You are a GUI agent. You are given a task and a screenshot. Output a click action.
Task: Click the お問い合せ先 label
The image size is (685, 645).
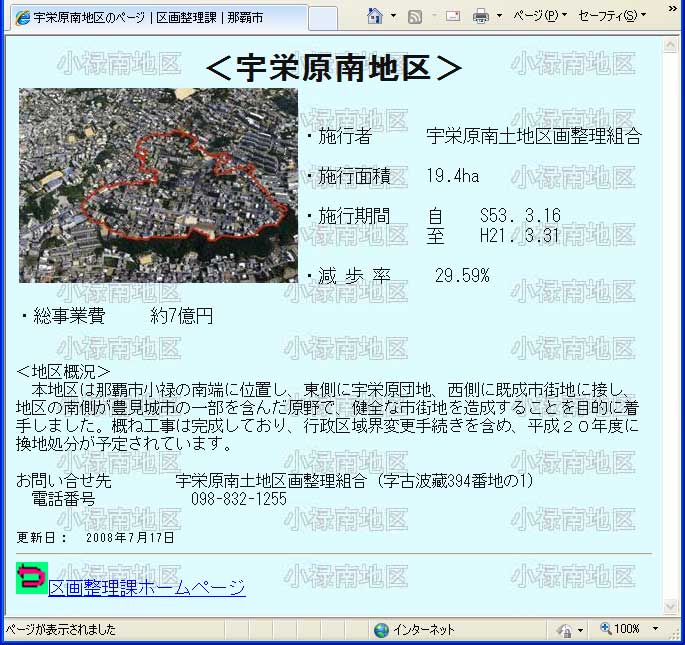[64, 481]
